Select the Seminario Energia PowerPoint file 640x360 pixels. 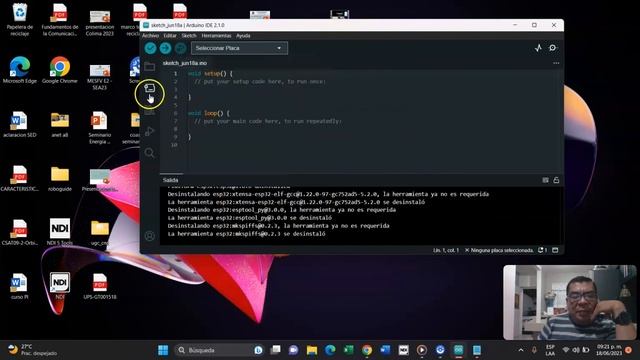tap(100, 127)
